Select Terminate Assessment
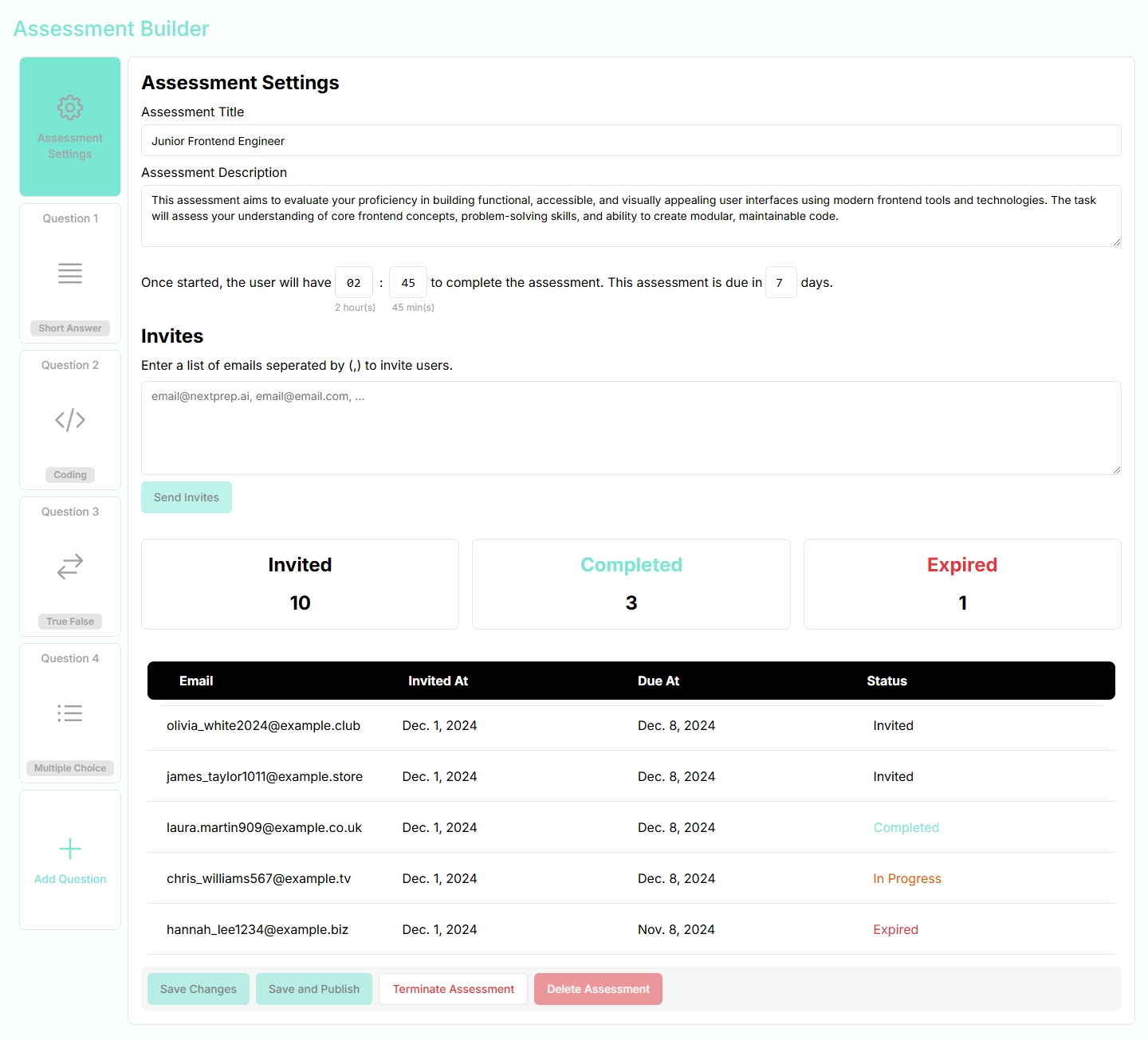1148x1040 pixels. (x=453, y=988)
